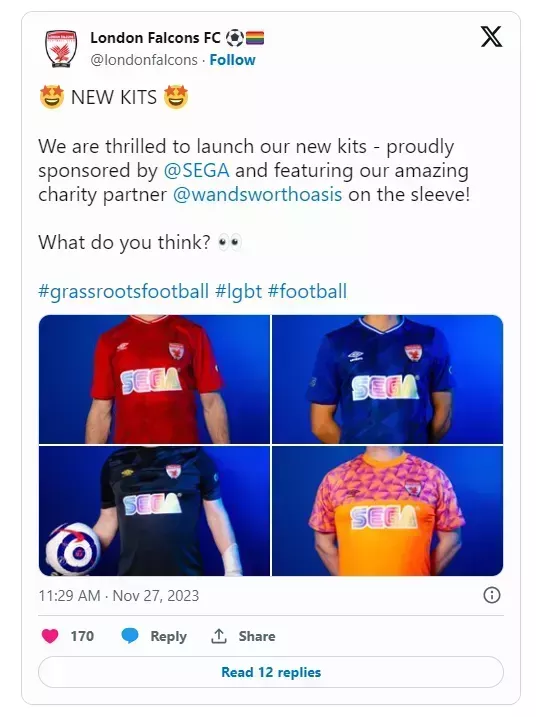The image size is (536, 717).
Task: Open Read 12 replies
Action: tap(271, 672)
